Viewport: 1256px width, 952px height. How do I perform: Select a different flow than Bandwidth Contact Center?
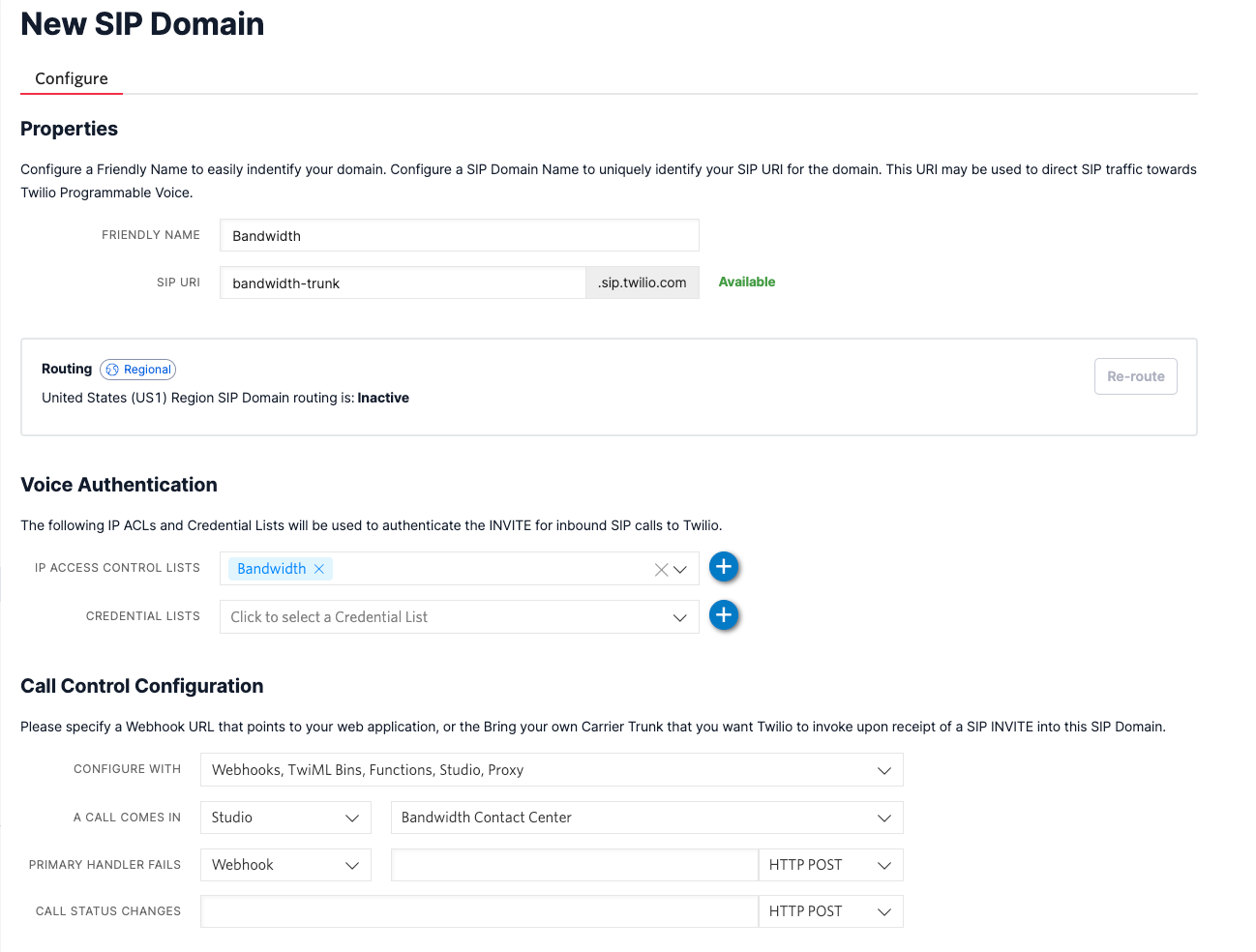tap(646, 818)
